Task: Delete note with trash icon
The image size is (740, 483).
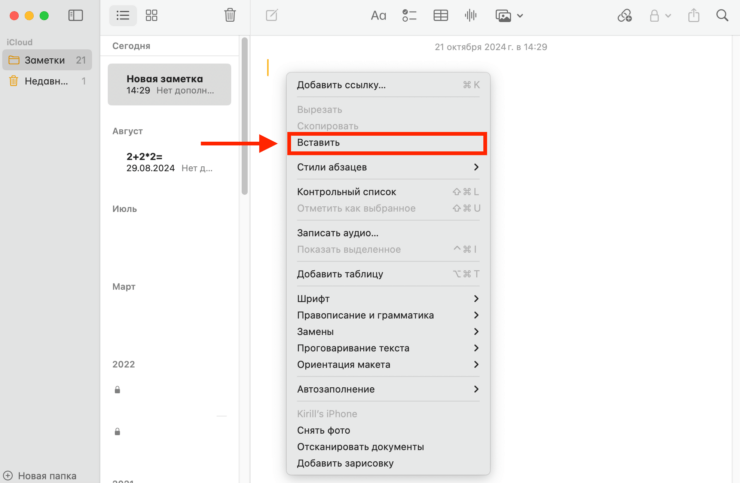Action: 230,15
